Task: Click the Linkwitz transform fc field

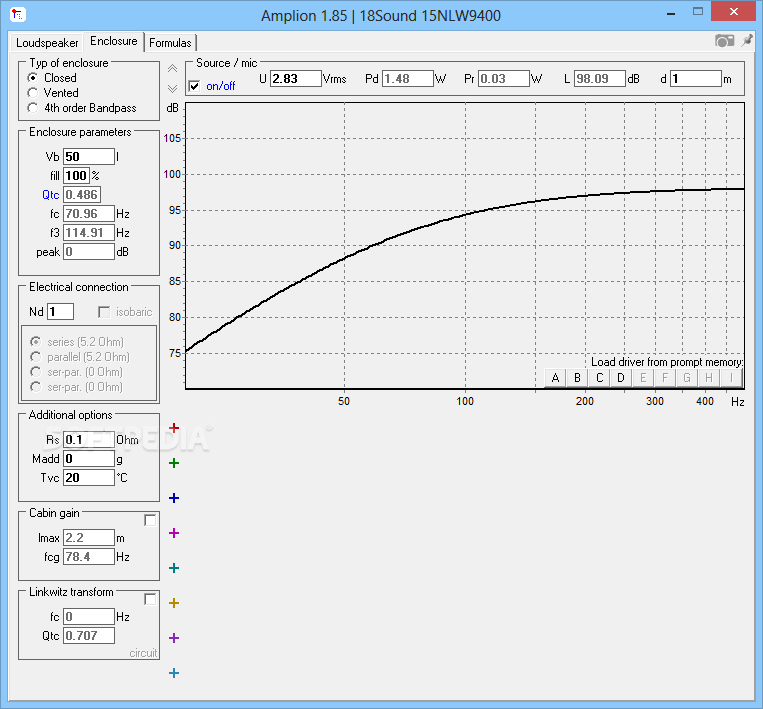Action: click(89, 617)
